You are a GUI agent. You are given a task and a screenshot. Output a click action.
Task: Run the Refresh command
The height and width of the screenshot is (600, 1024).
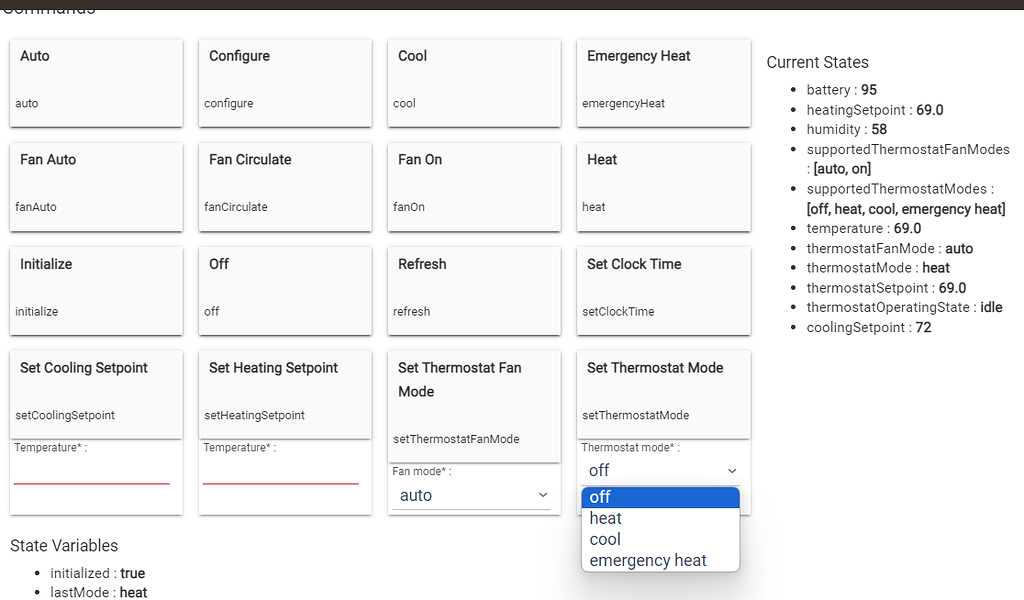[x=473, y=291]
